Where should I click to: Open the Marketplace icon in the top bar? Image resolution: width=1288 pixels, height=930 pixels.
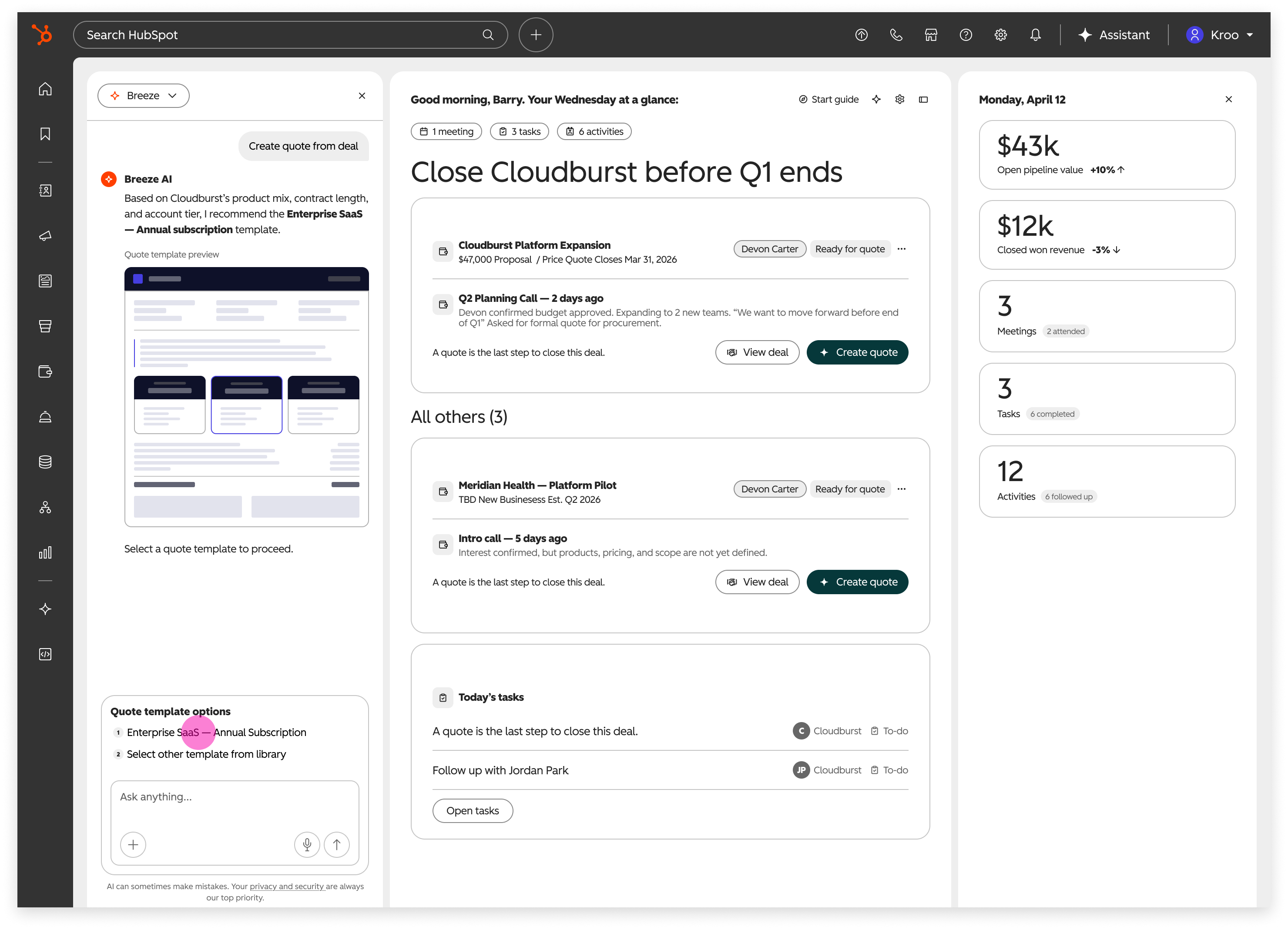931,35
